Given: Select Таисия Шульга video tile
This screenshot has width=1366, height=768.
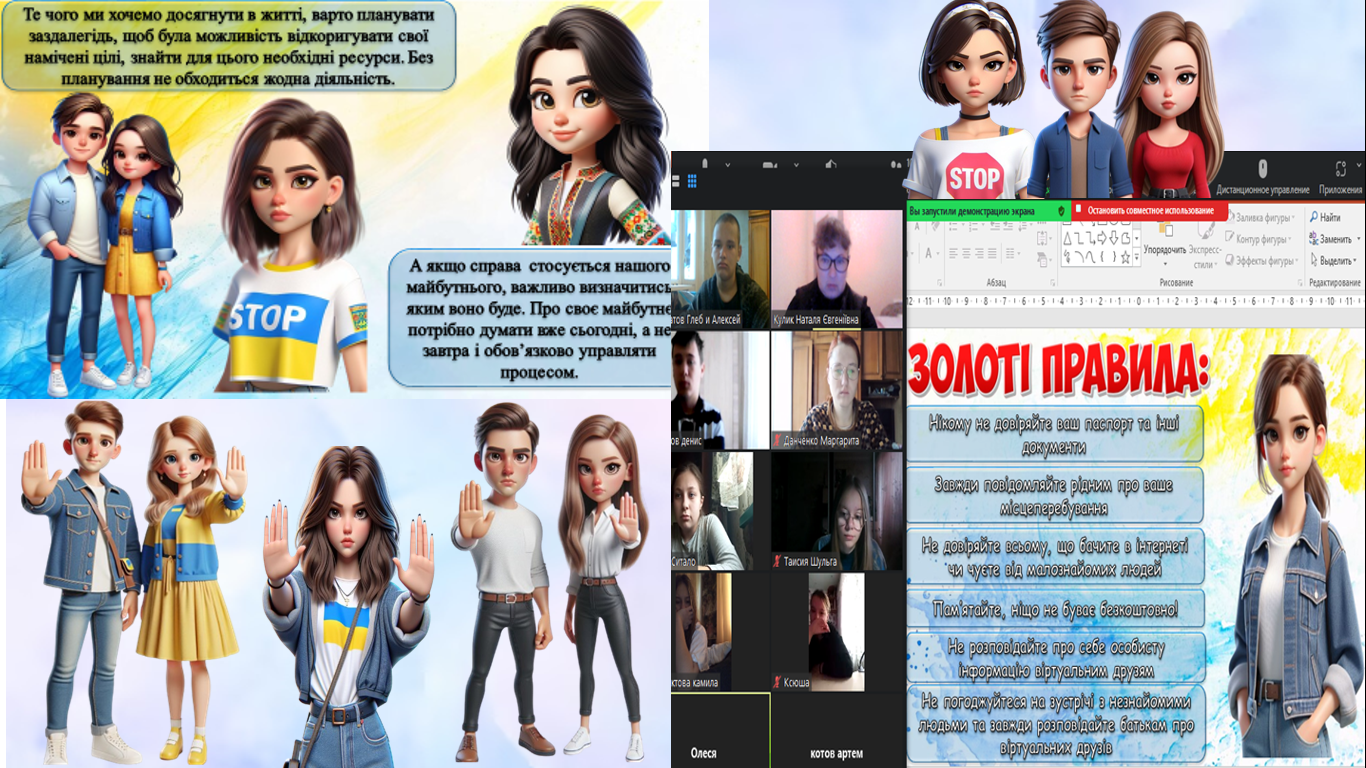Looking at the screenshot, I should point(837,511).
